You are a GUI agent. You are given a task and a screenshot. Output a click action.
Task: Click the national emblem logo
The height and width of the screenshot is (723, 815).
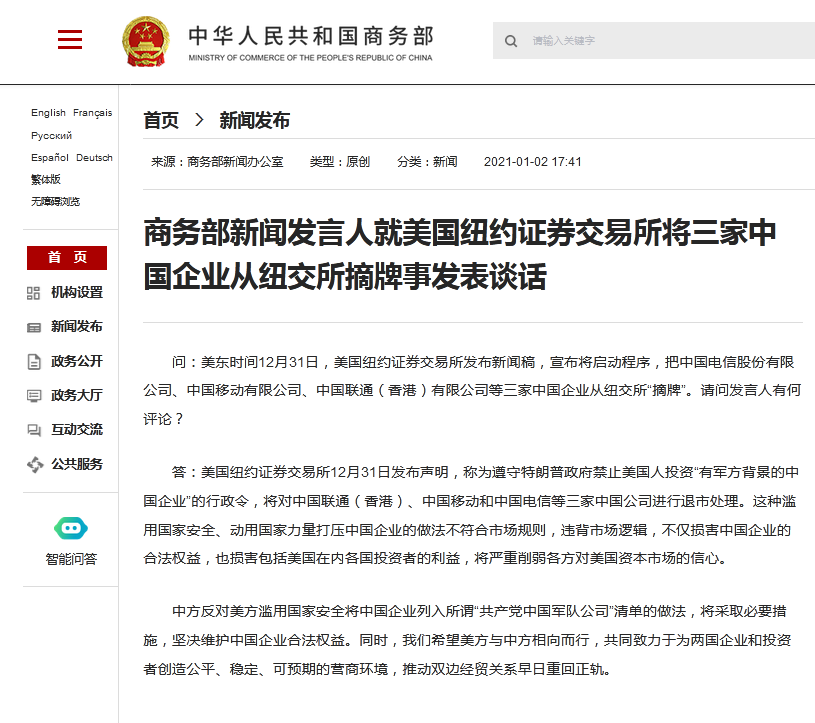pyautogui.click(x=146, y=42)
